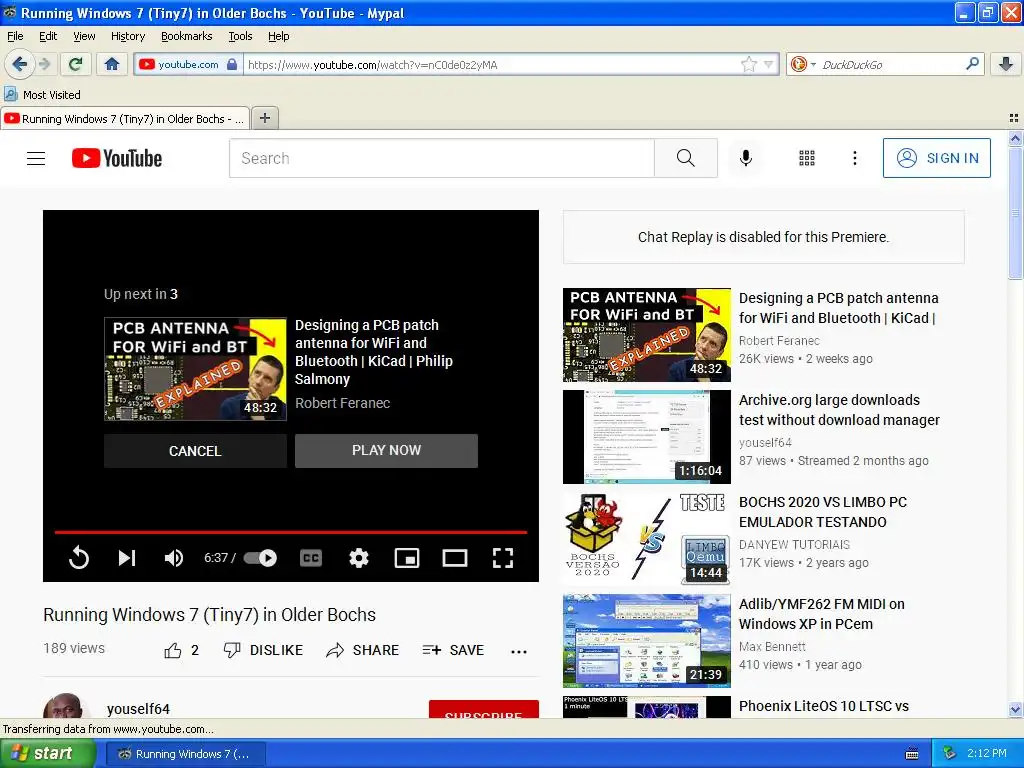
Task: Click the system tray clock 2:12 PM
Action: click(x=986, y=753)
